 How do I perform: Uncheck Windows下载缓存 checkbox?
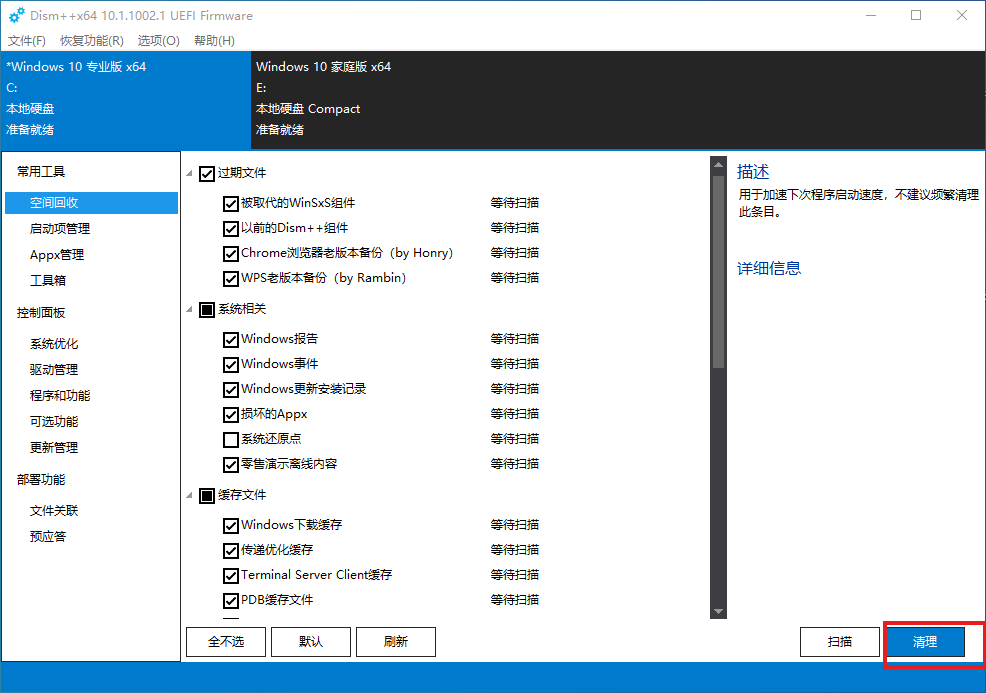point(231,525)
